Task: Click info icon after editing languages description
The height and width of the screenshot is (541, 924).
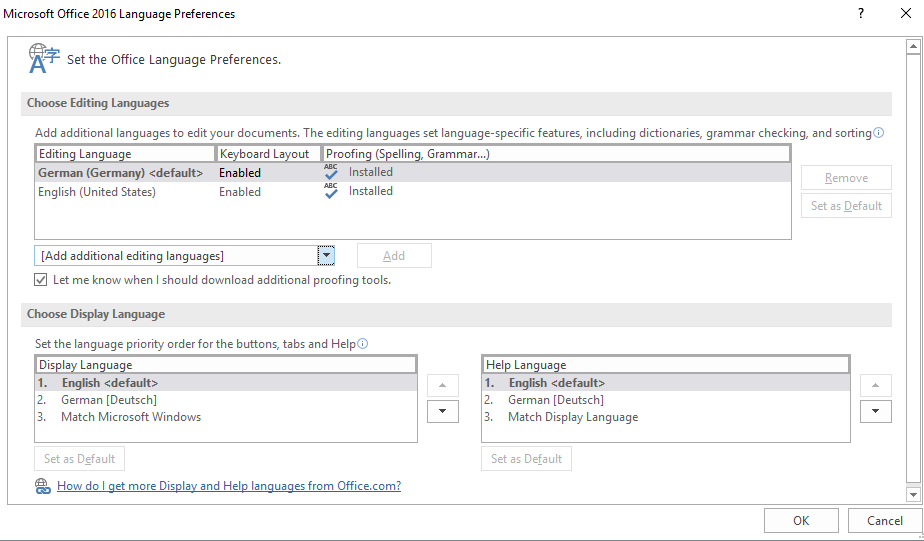Action: (x=879, y=133)
